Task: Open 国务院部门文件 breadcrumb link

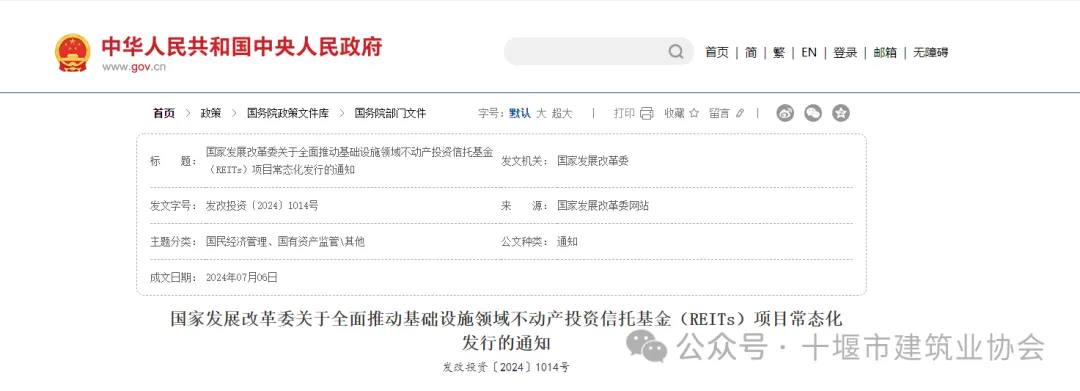Action: [390, 113]
